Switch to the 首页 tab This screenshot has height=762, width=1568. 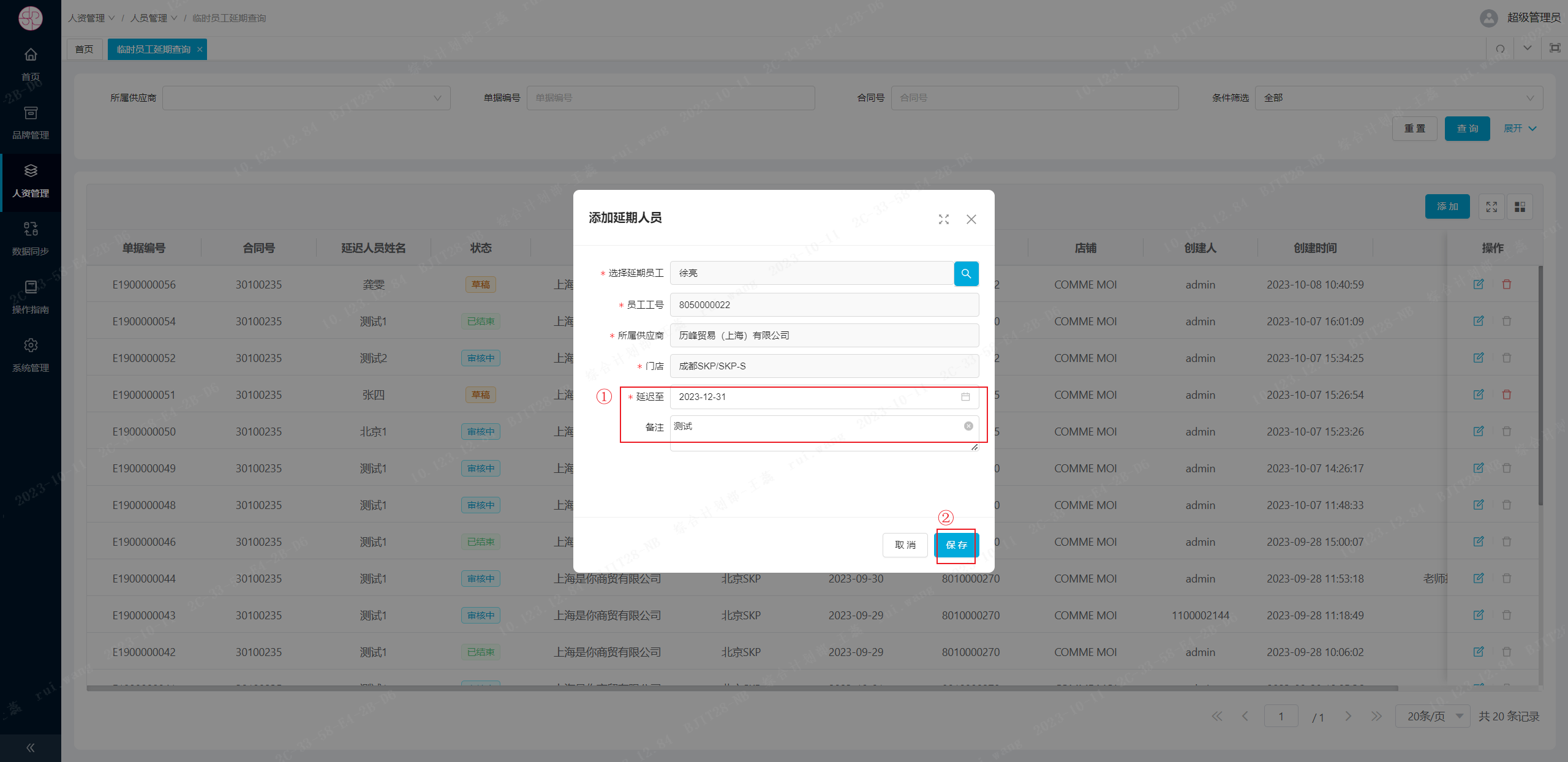[x=85, y=49]
